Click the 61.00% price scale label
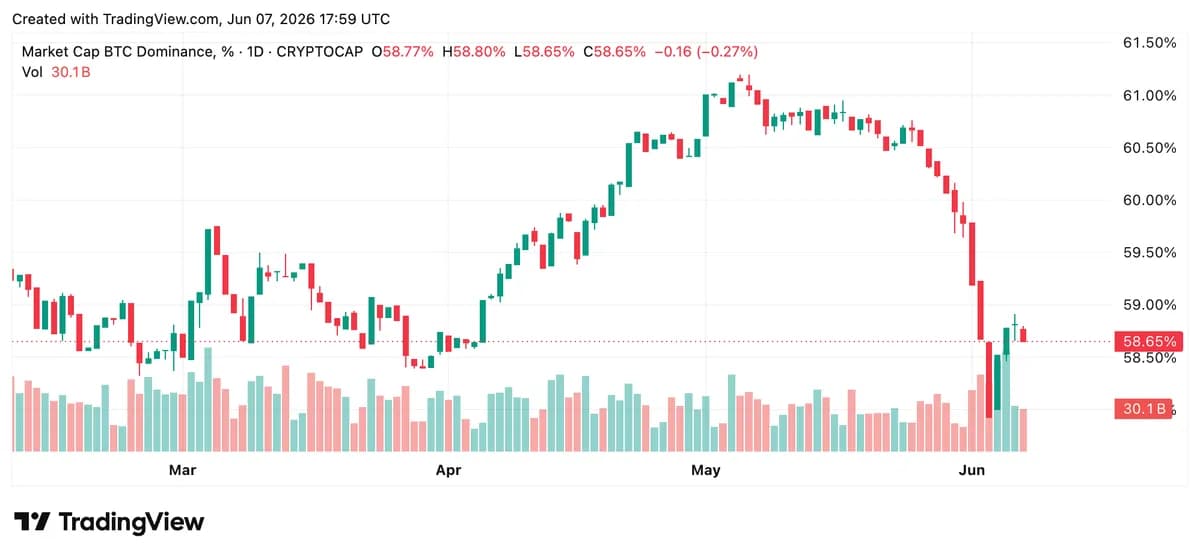Screen dimensions: 1200x558 click(1148, 96)
